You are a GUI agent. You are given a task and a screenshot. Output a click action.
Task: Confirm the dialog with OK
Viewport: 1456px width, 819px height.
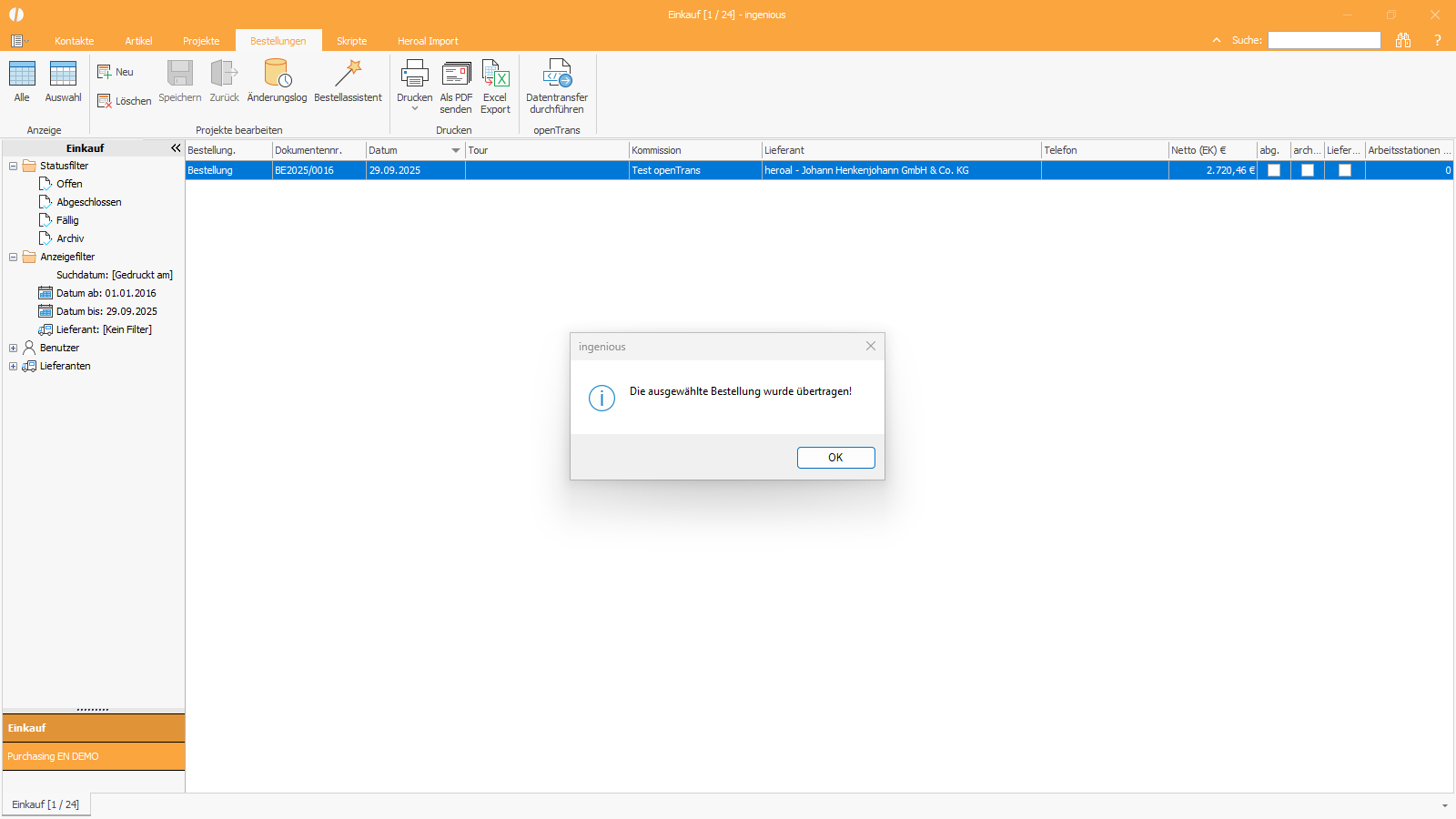(835, 458)
